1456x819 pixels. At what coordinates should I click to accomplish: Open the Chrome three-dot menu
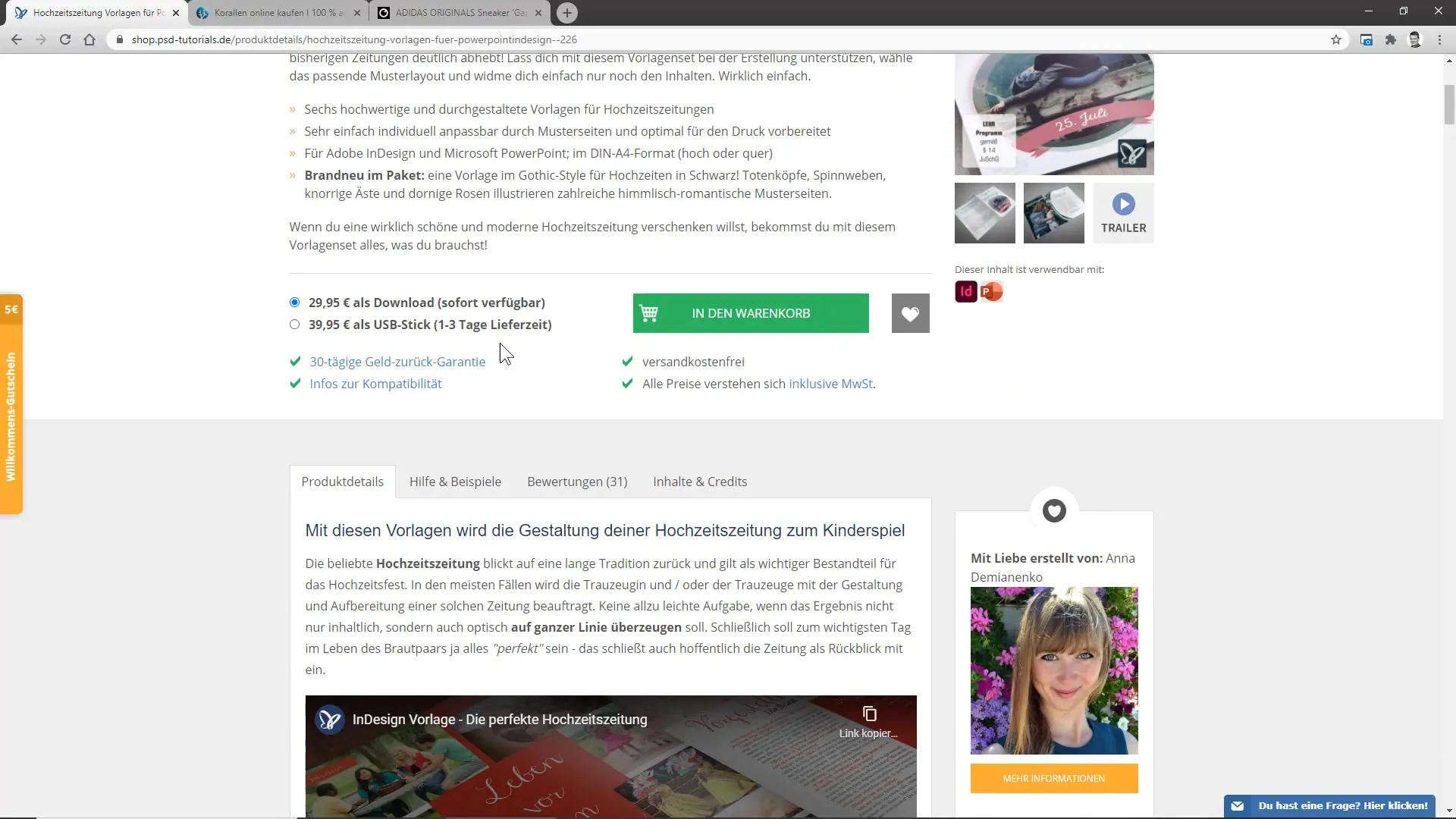[x=1439, y=39]
